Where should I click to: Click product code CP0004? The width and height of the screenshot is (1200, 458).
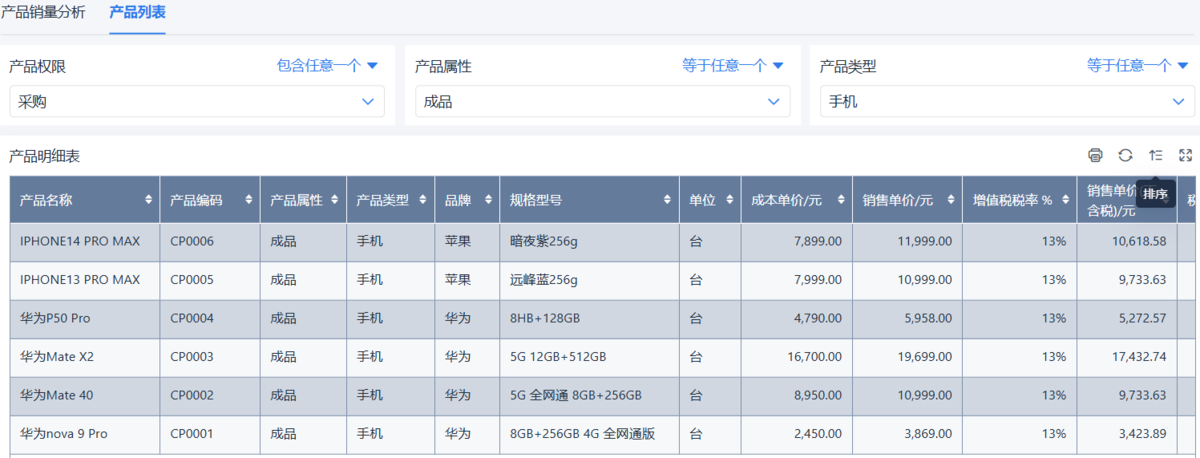point(192,318)
